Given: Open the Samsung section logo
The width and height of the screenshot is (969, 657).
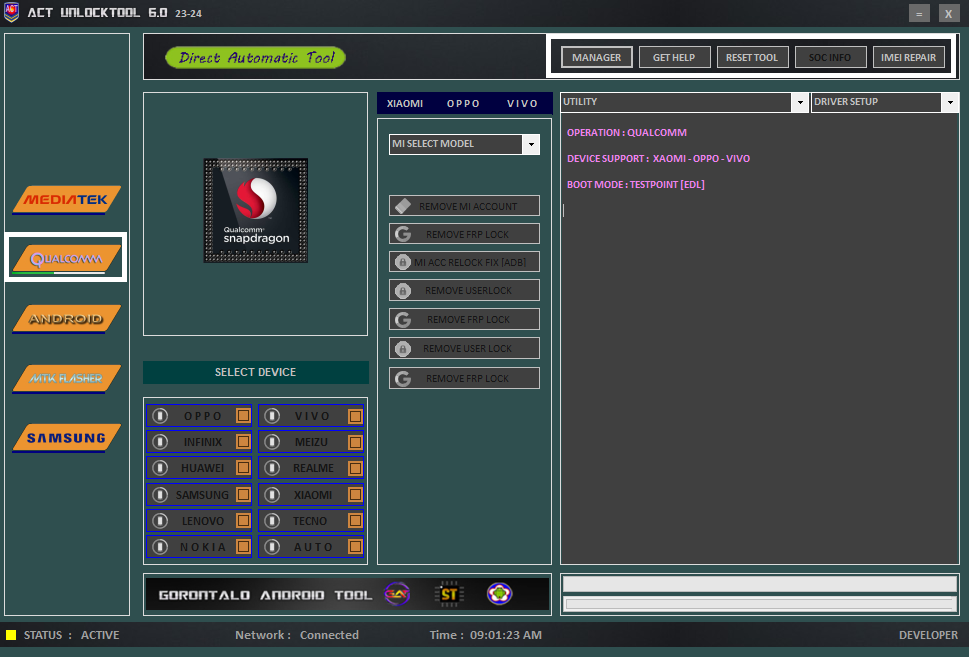Looking at the screenshot, I should point(66,438).
